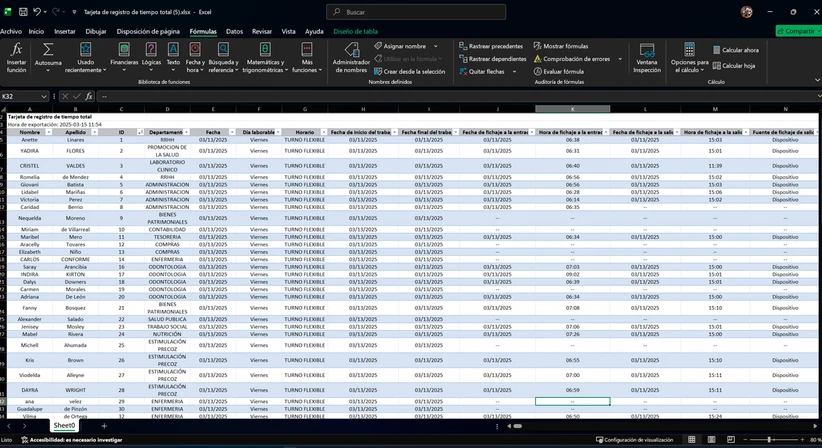Click the formula bar input
822x448 pixels.
456,96
